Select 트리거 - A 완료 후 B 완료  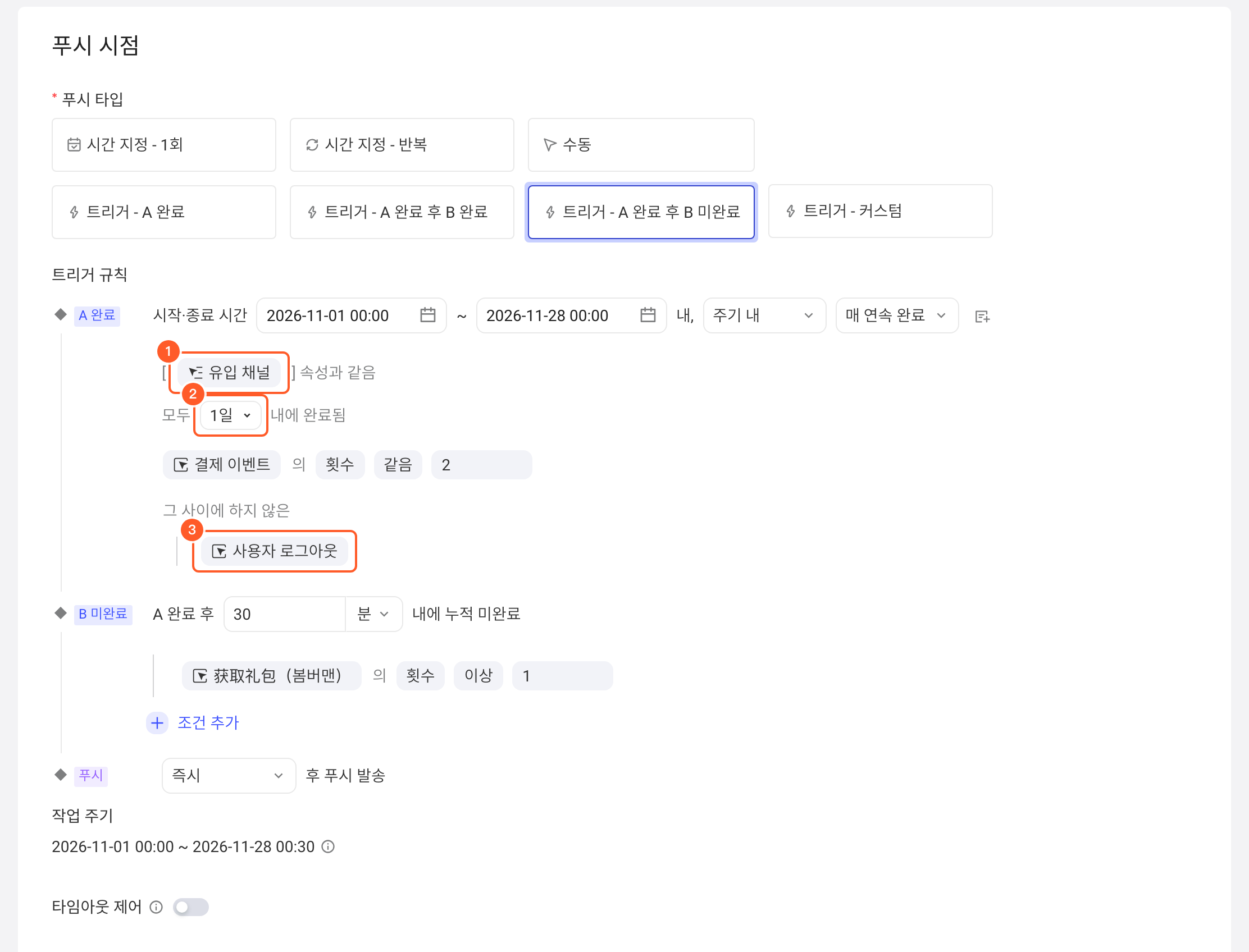pyautogui.click(x=402, y=212)
